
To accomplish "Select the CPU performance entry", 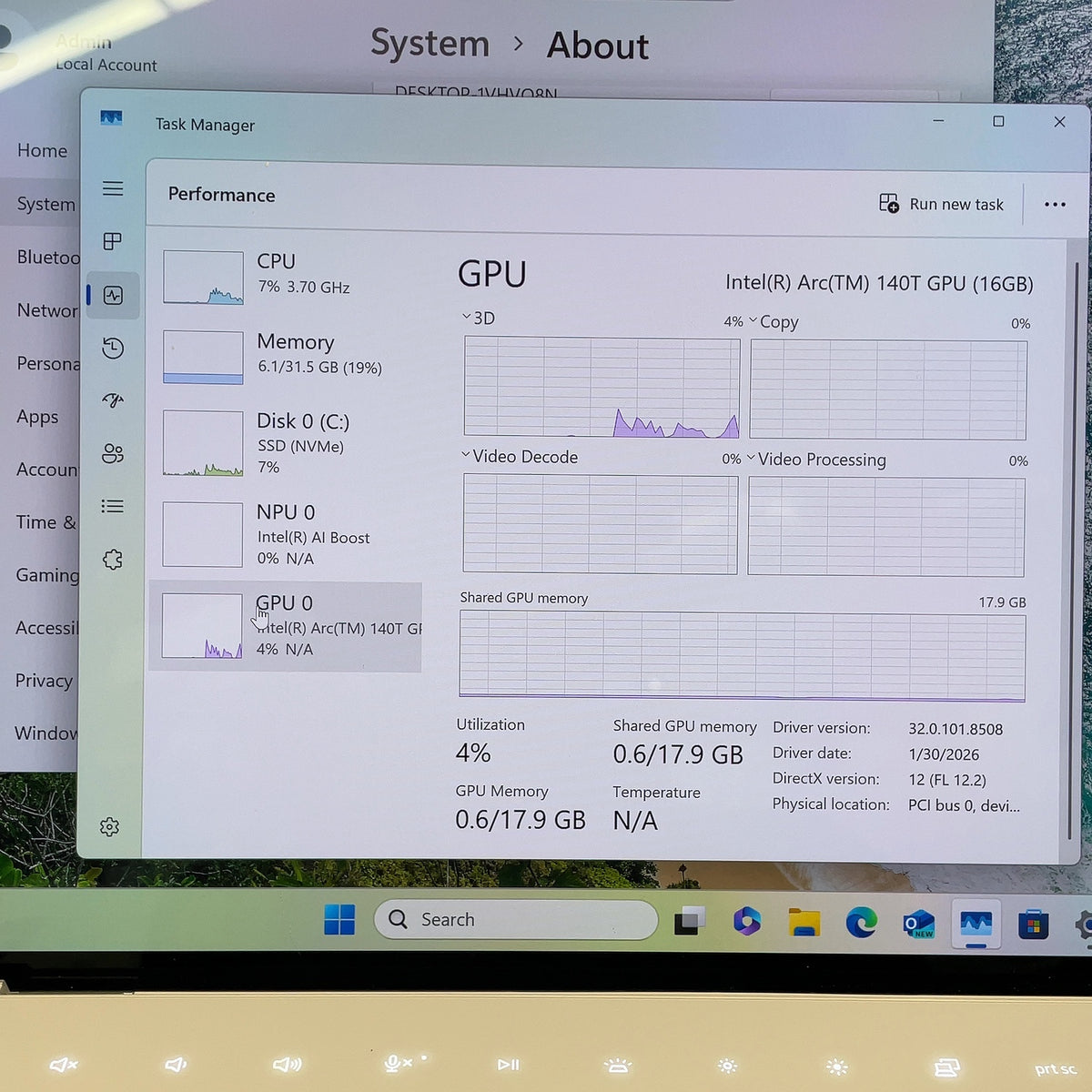I will pyautogui.click(x=287, y=276).
